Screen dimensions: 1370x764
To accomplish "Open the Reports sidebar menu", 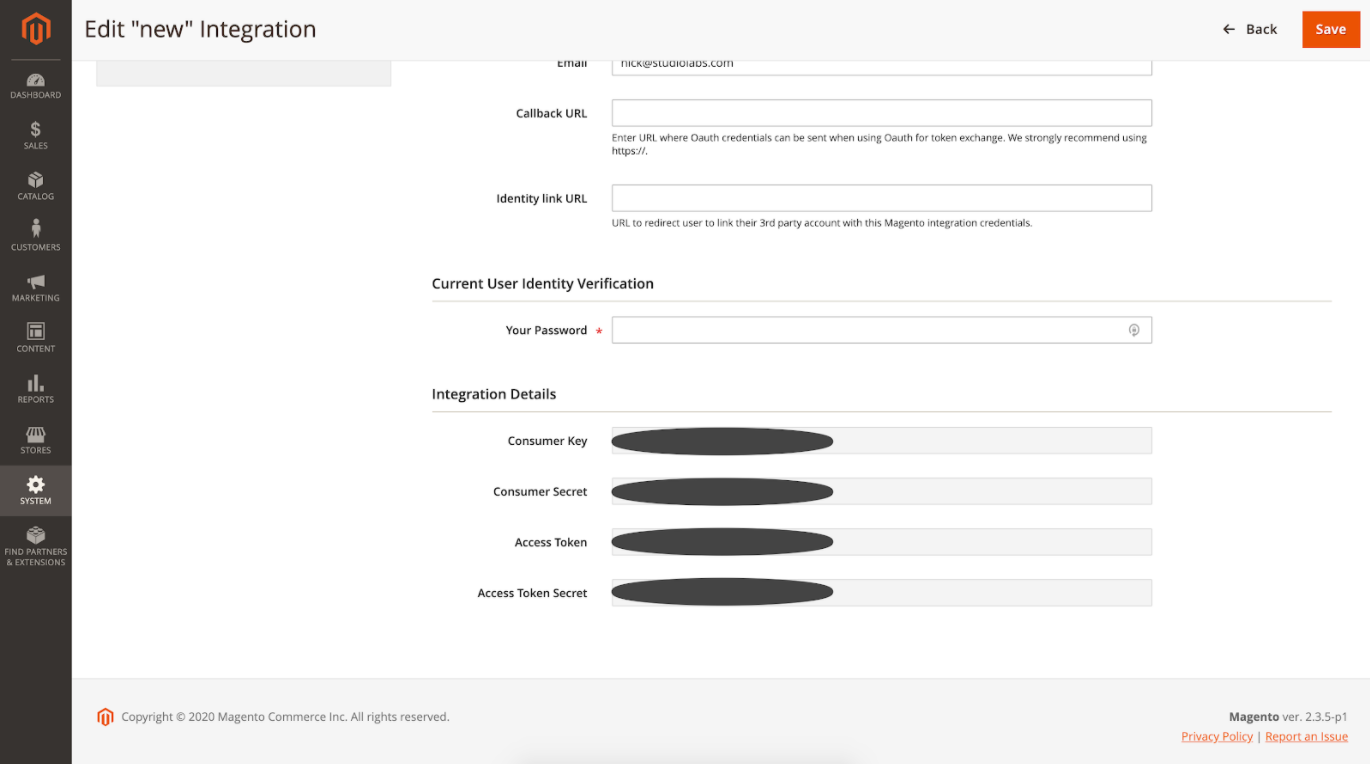I will click(36, 390).
